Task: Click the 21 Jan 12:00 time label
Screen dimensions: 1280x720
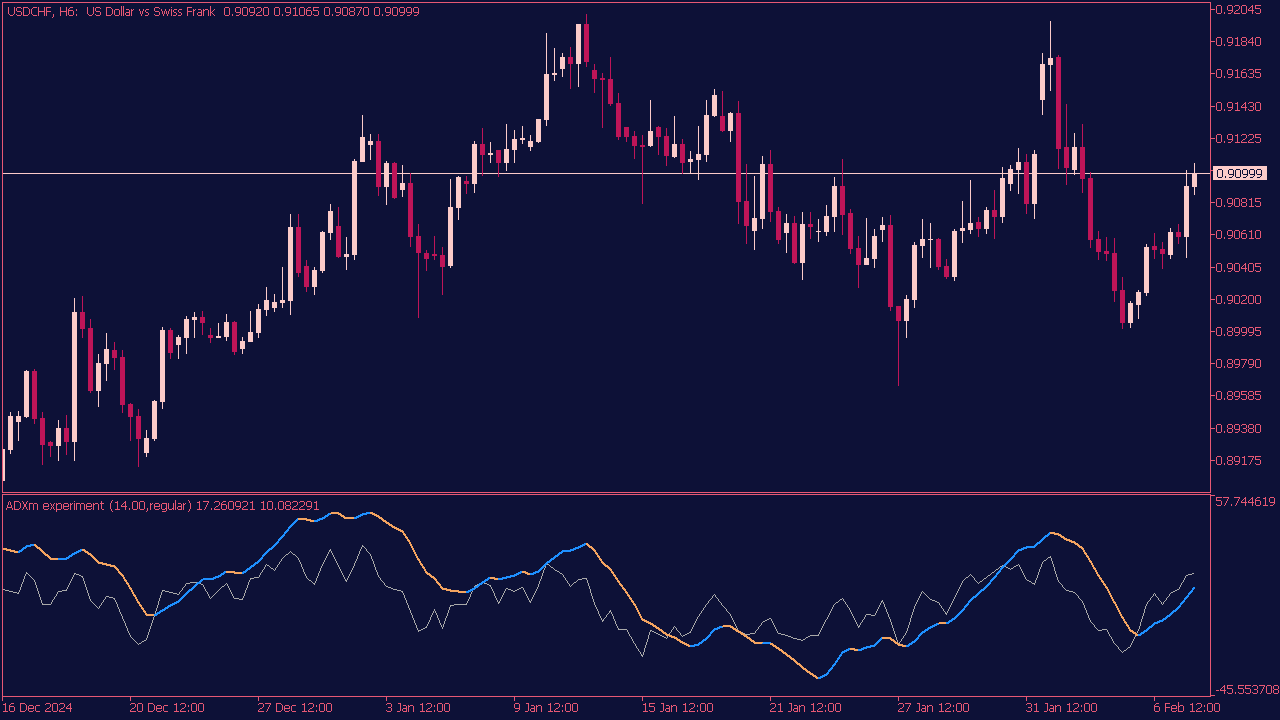Action: coord(805,707)
